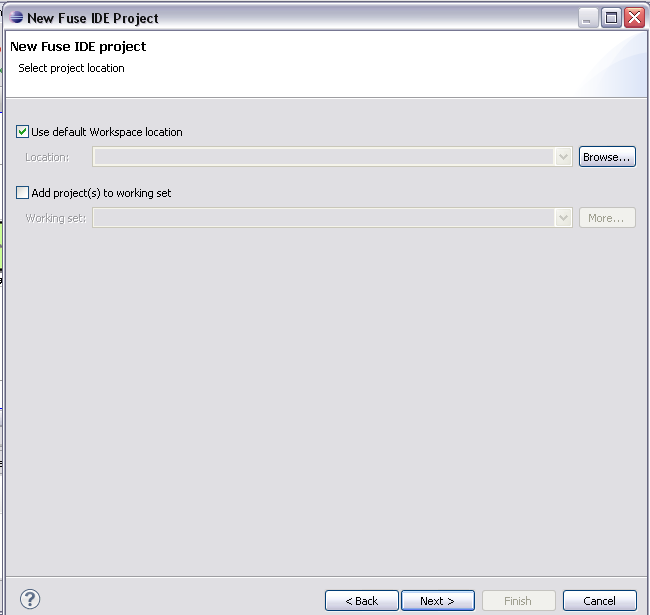
Task: Minimize the New Fuse IDE Project dialog
Action: point(587,18)
